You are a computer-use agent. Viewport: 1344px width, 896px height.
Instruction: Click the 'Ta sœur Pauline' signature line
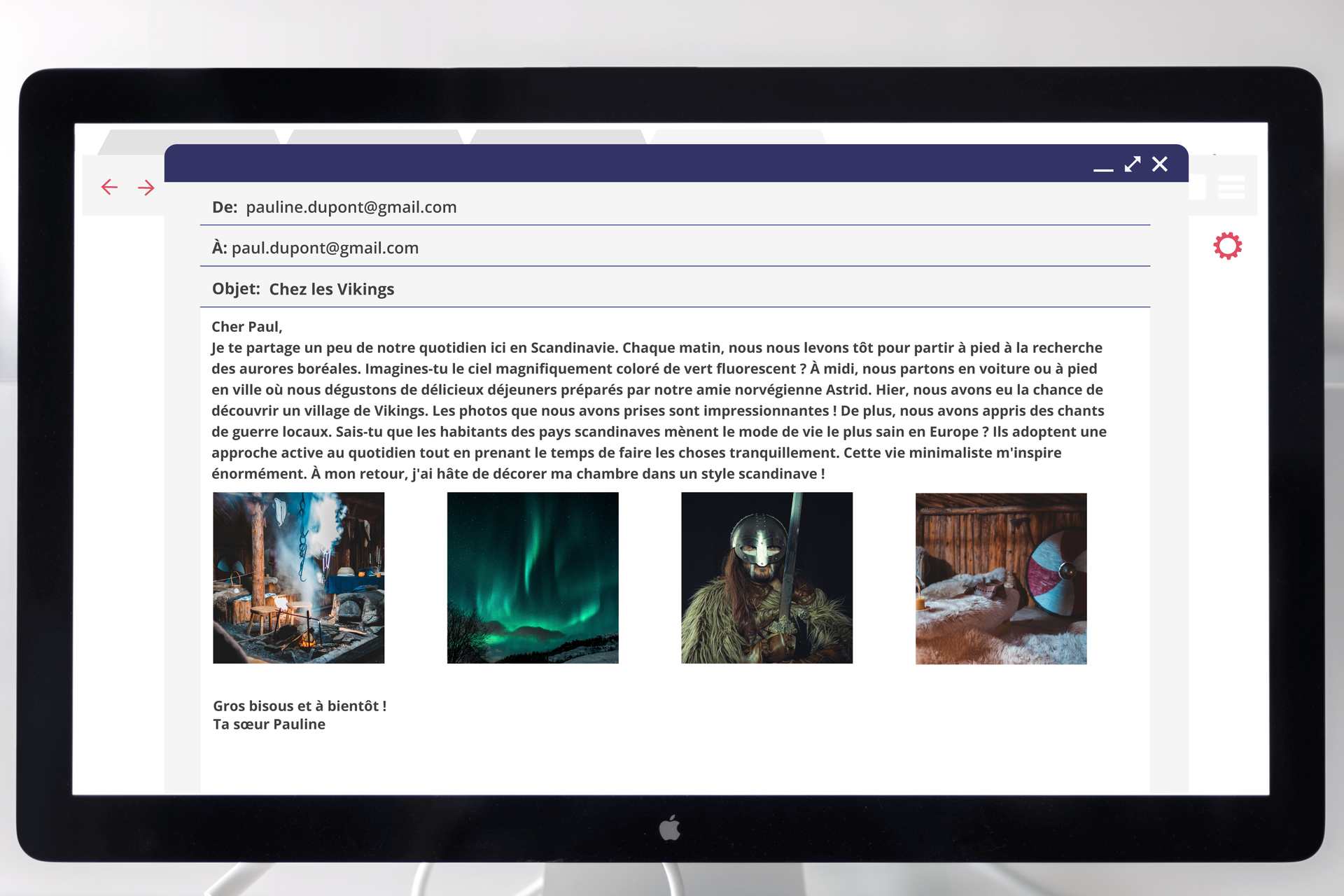pyautogui.click(x=269, y=724)
